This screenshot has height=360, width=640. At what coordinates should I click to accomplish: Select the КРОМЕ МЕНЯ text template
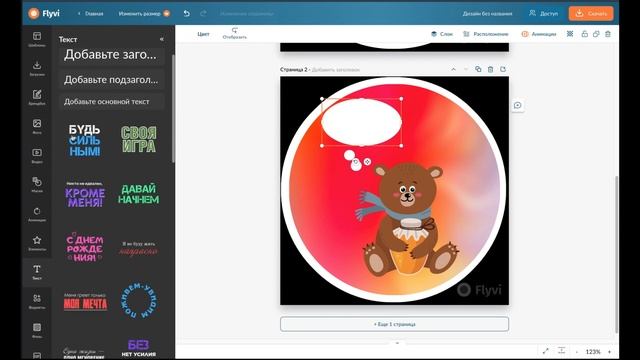tap(84, 195)
